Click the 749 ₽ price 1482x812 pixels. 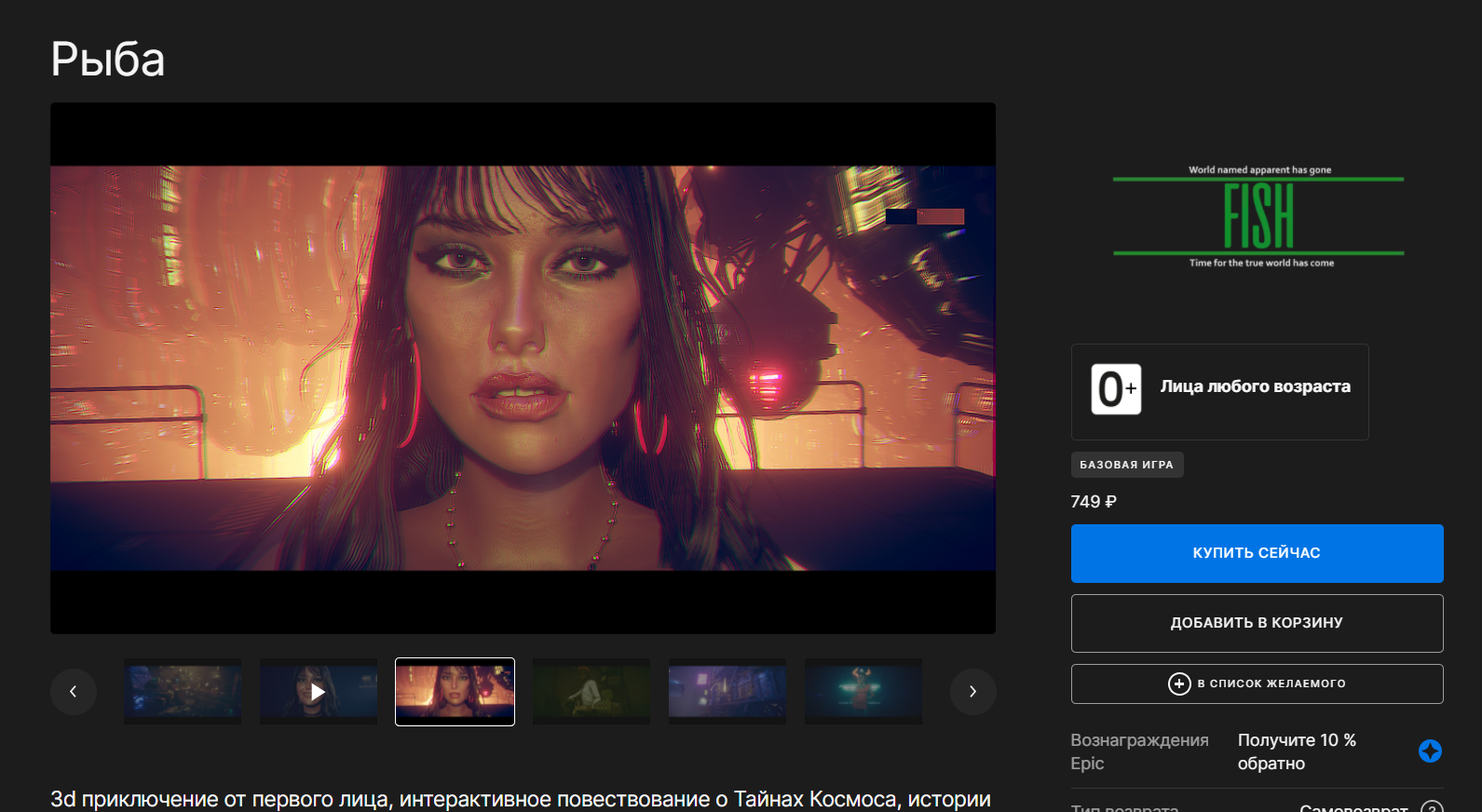(x=1094, y=502)
